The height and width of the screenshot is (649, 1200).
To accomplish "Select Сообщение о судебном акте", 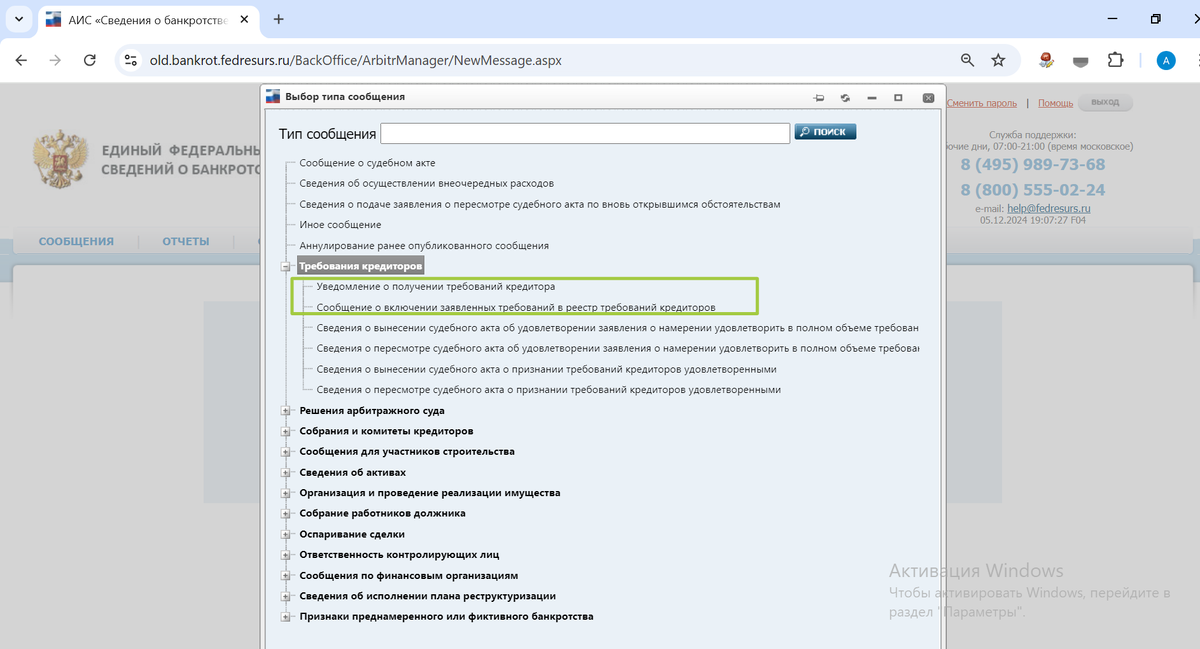I will pos(367,163).
